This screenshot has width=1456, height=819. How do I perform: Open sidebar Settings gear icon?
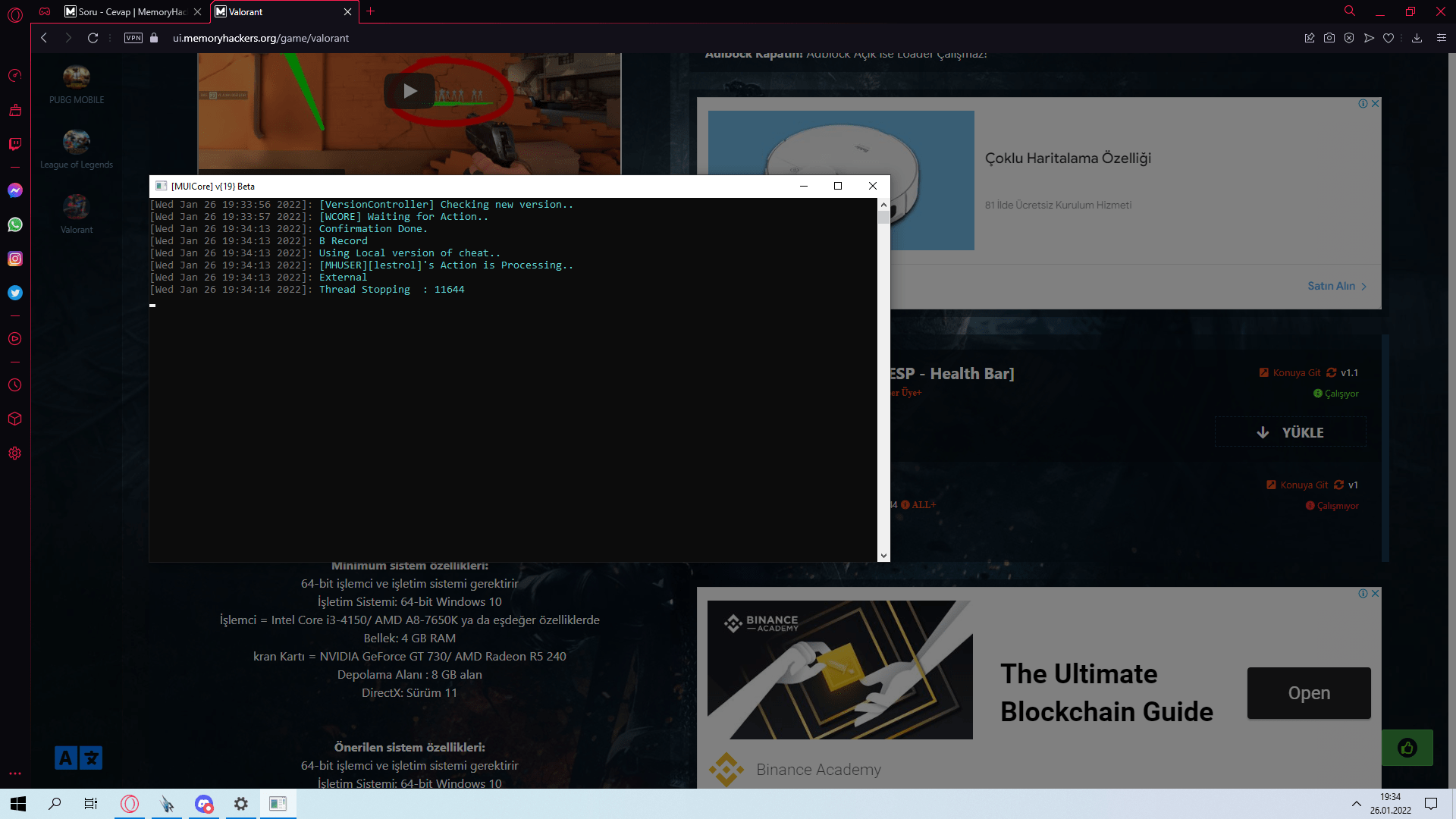[15, 453]
